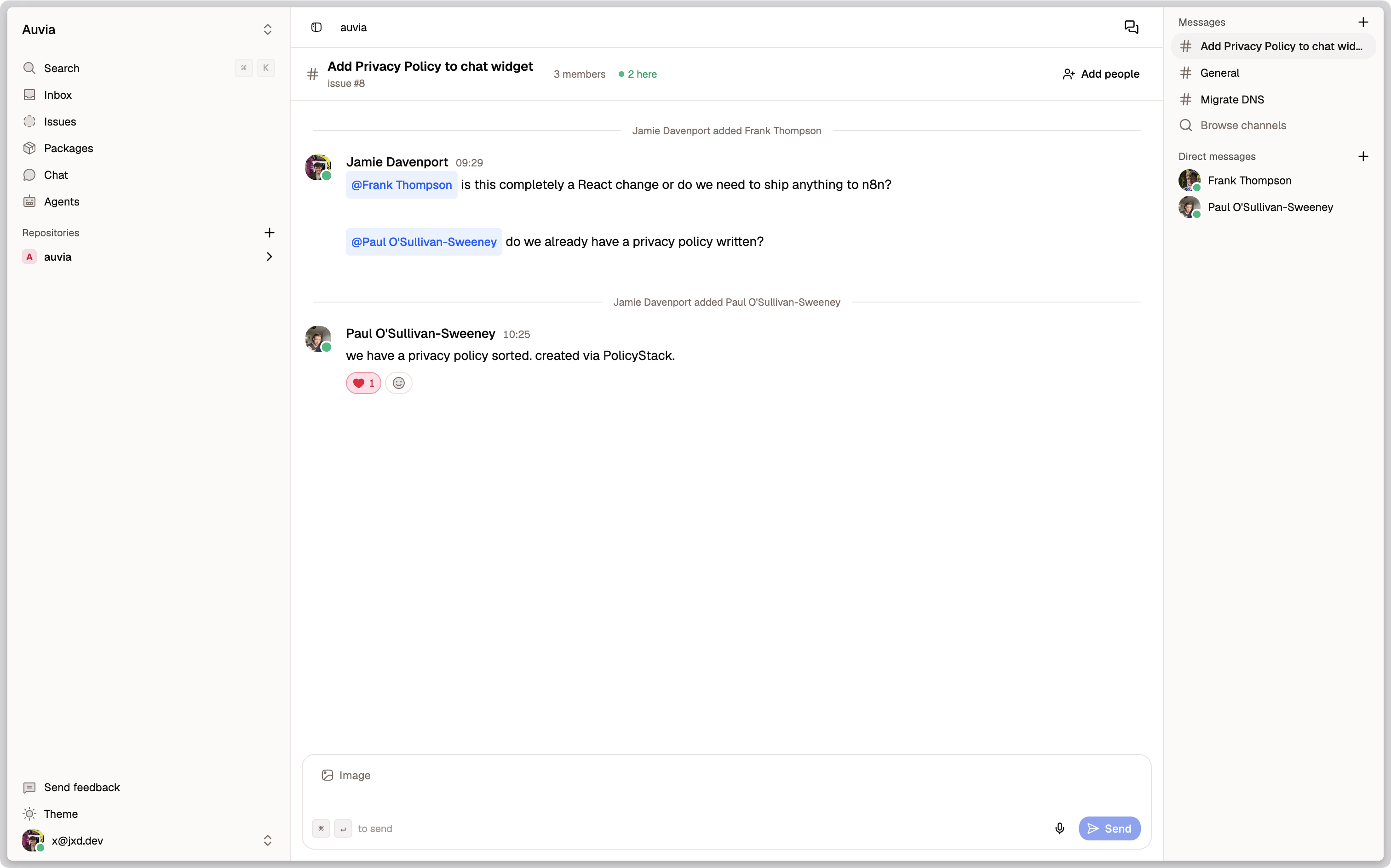Image resolution: width=1391 pixels, height=868 pixels.
Task: Open direct message with Paul O'Sullivan-Sweeney
Action: [x=1273, y=207]
